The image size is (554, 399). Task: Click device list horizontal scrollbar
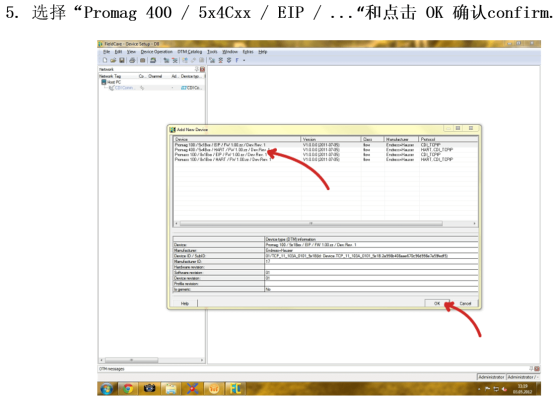pyautogui.click(x=311, y=223)
